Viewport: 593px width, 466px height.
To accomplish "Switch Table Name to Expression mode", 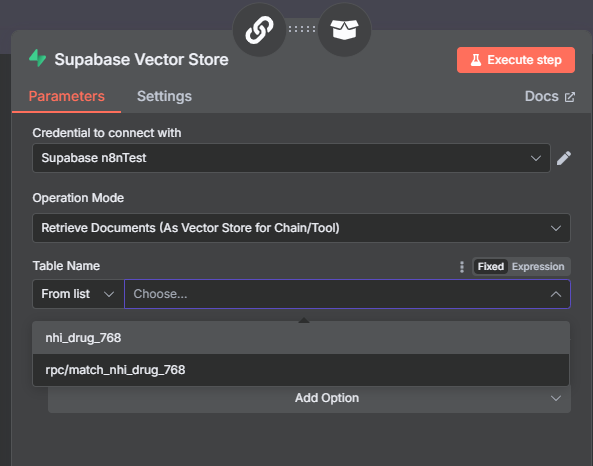I will click(538, 267).
